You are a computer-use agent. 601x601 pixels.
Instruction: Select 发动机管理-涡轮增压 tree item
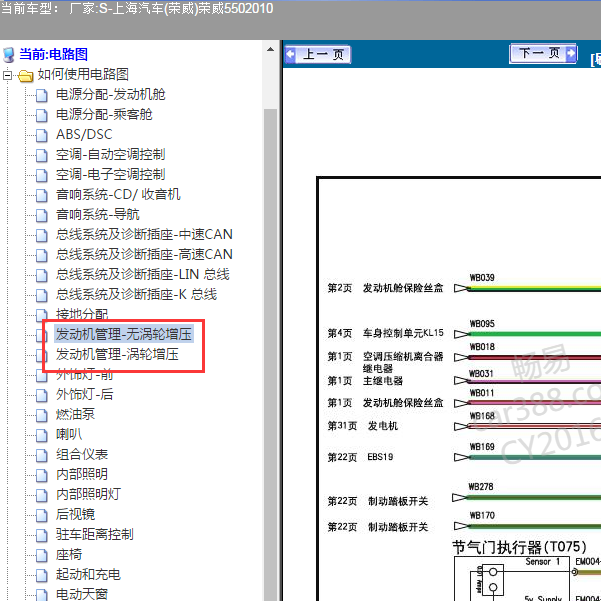click(x=117, y=354)
